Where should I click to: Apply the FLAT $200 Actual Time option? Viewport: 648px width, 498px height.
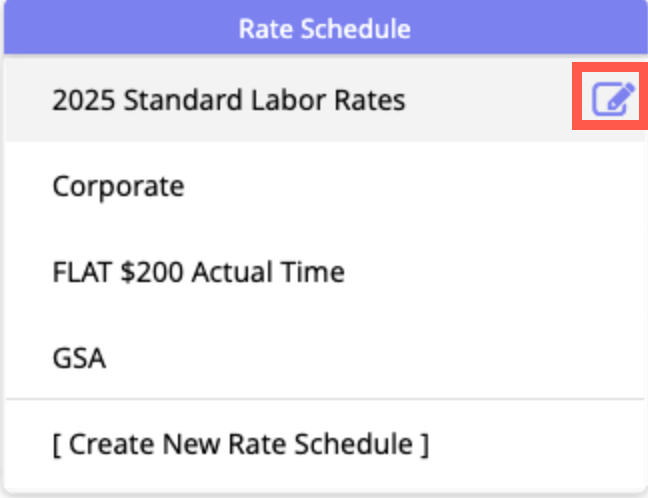coord(198,271)
